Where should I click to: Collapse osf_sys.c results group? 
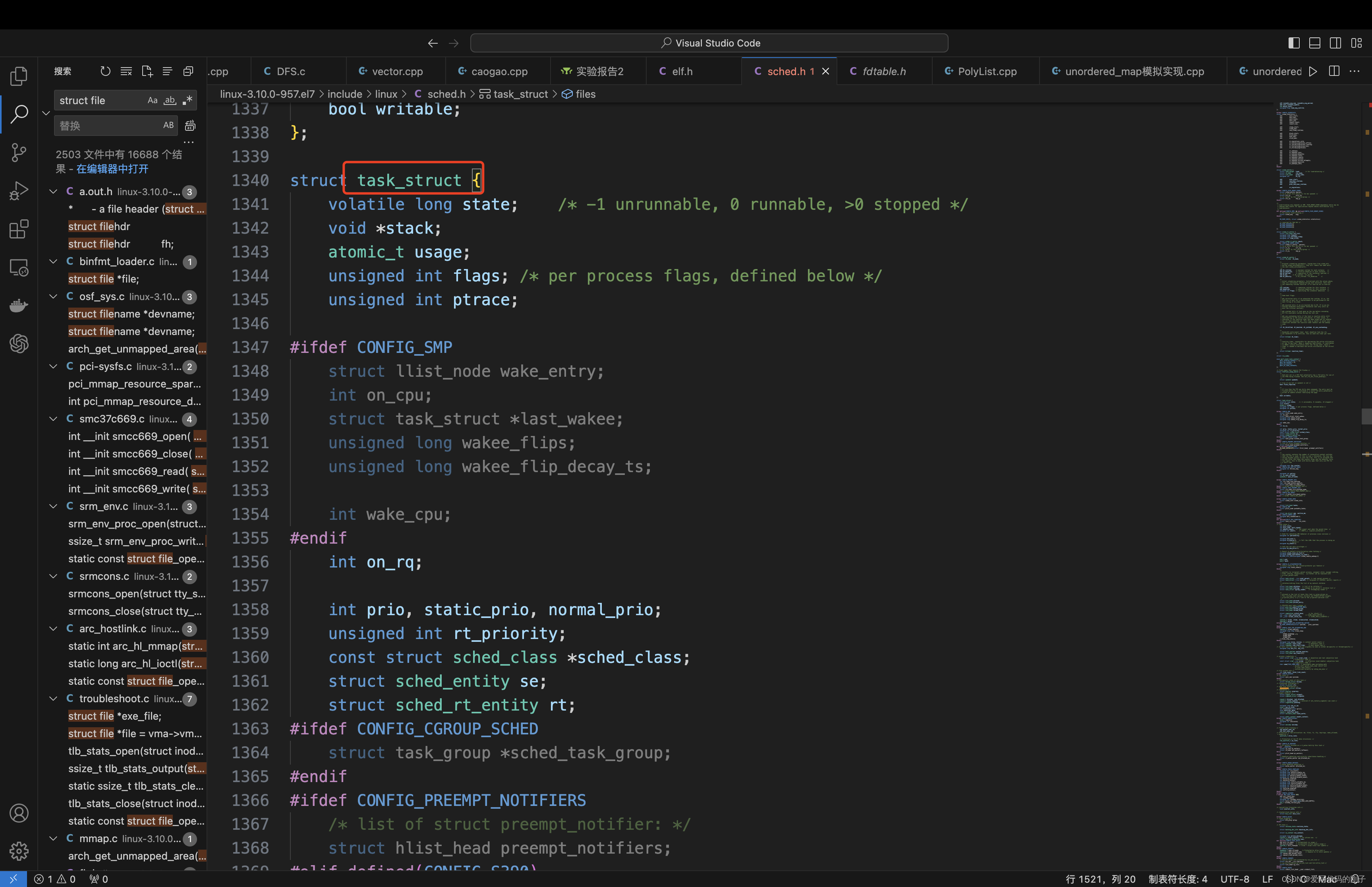coord(54,296)
